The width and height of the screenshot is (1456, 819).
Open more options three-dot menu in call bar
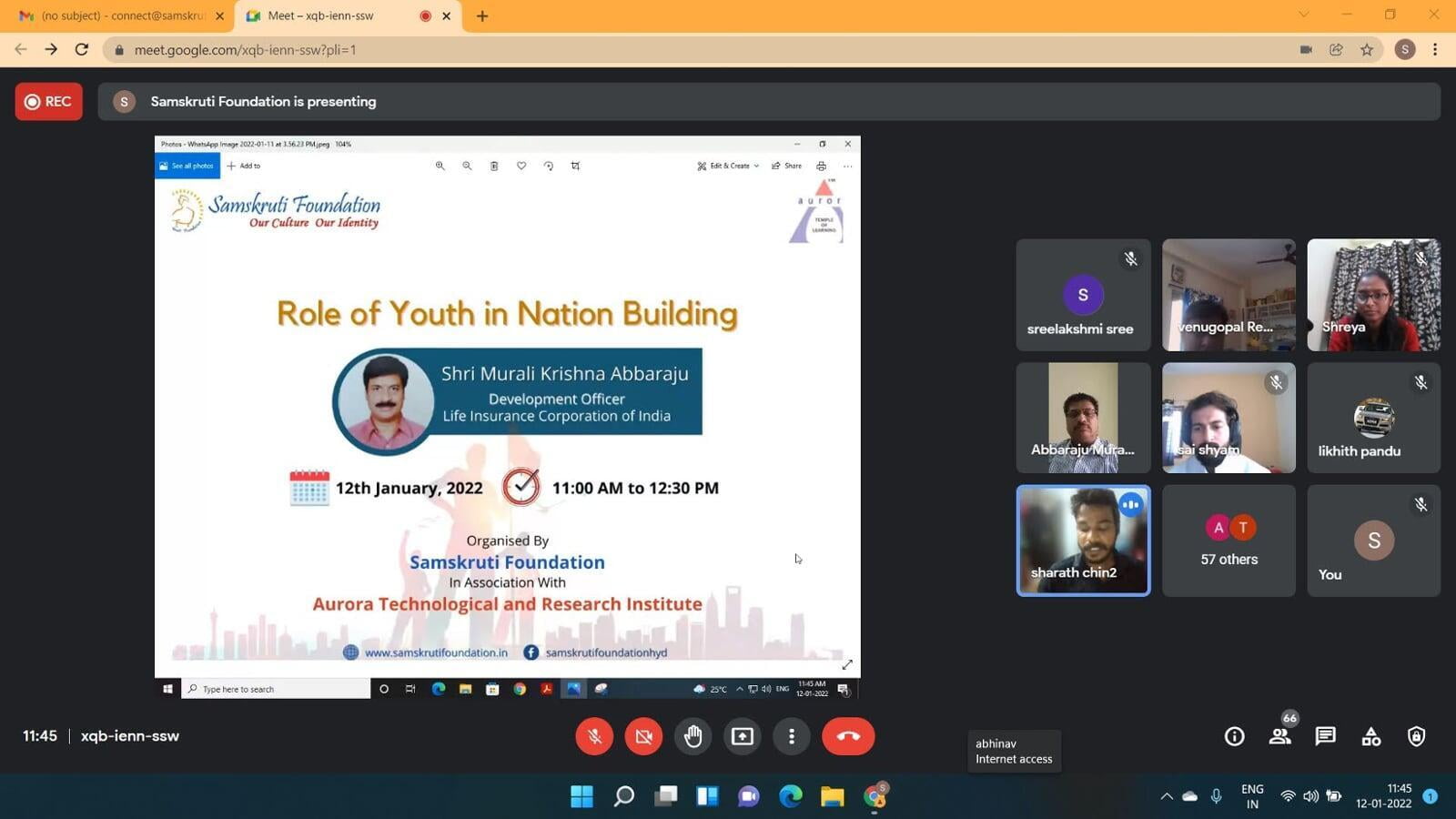tap(791, 736)
